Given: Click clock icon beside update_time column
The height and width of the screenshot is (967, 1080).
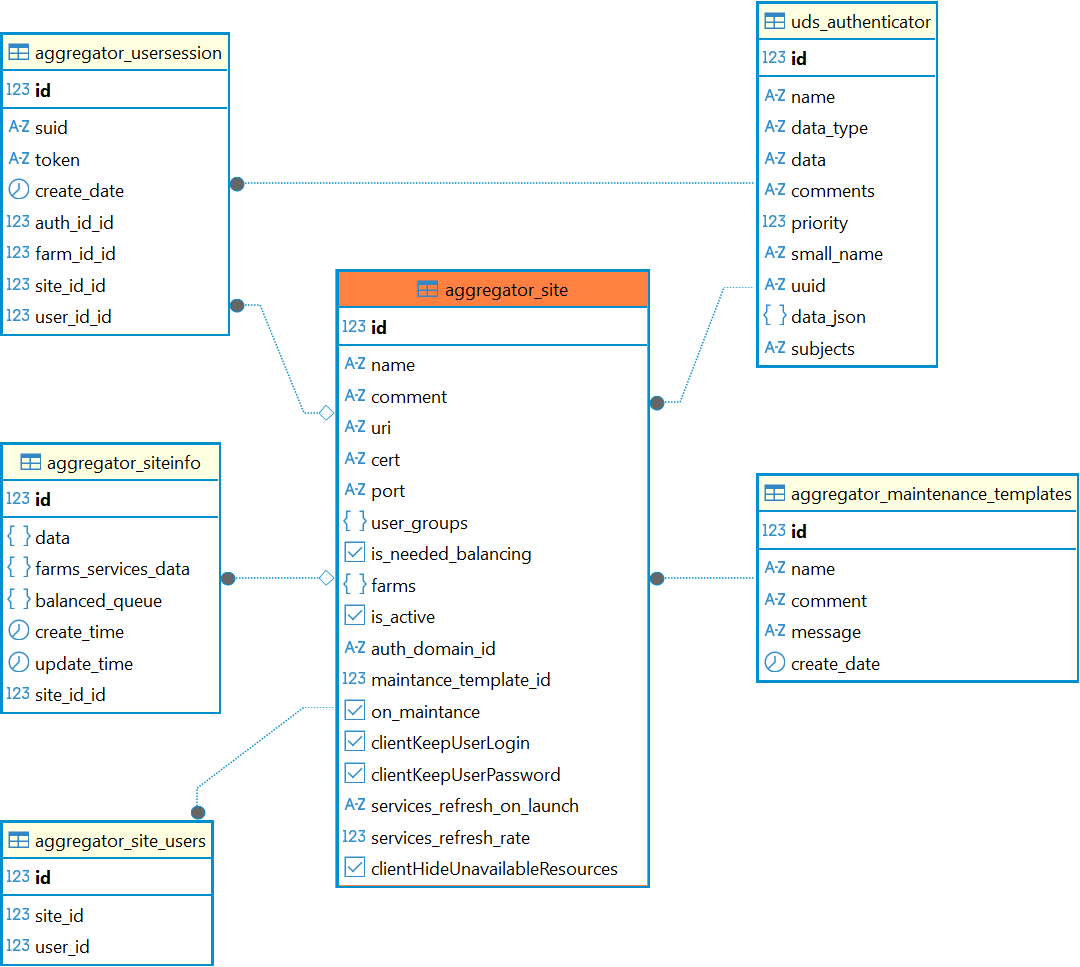Looking at the screenshot, I should pos(18,663).
